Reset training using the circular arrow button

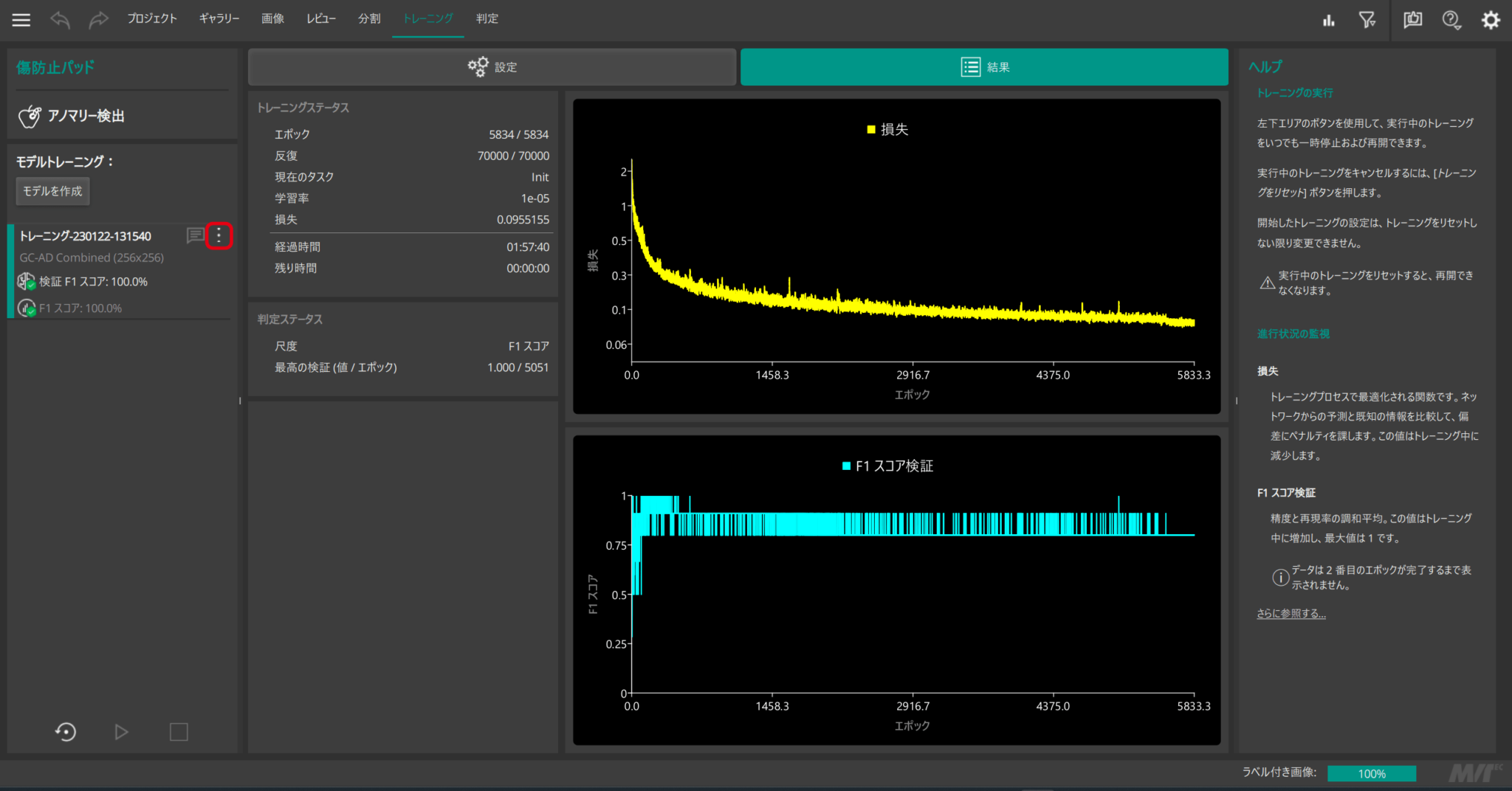(65, 731)
